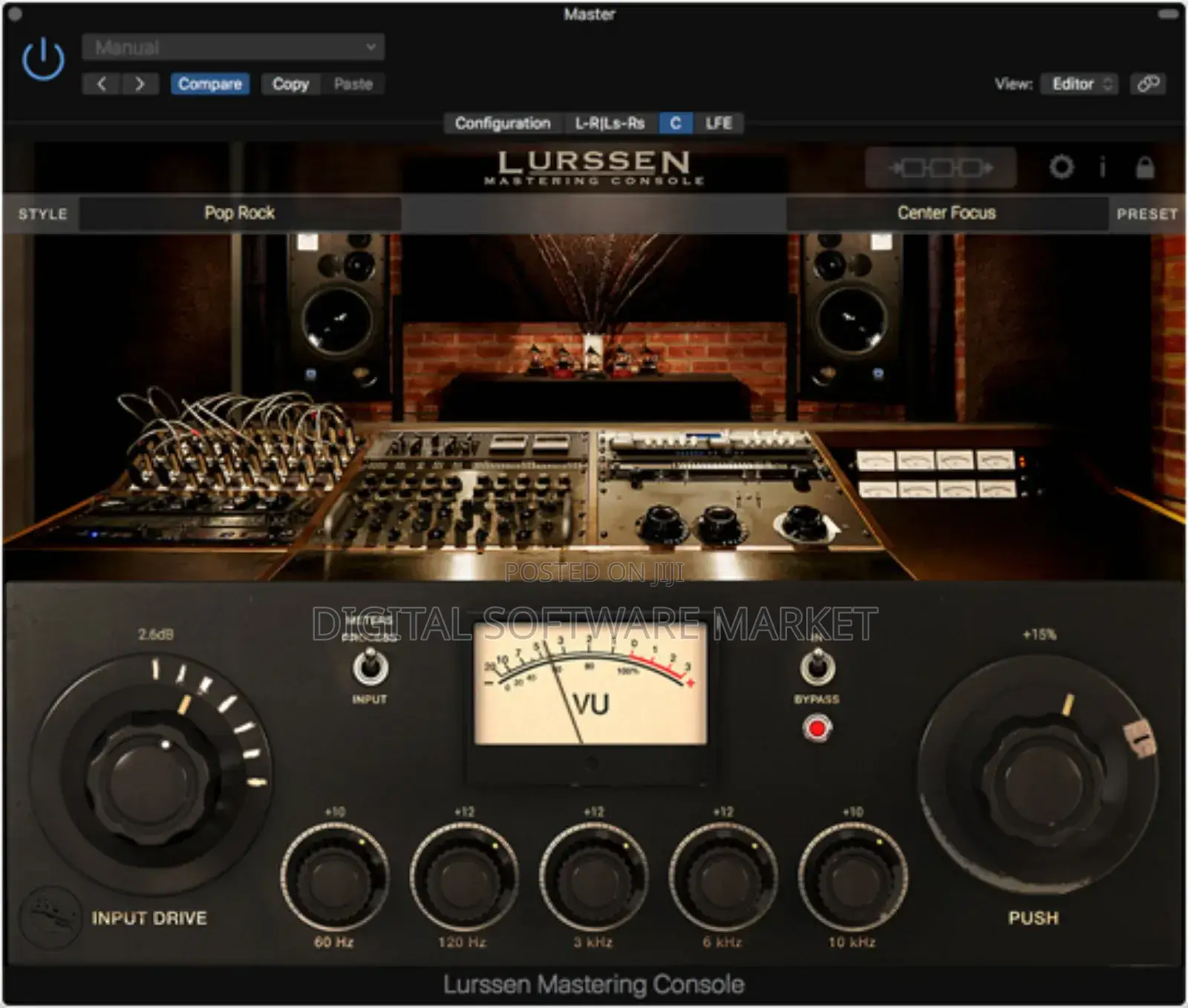Toggle the plugin power button
Image resolution: width=1188 pixels, height=1008 pixels.
click(x=43, y=59)
